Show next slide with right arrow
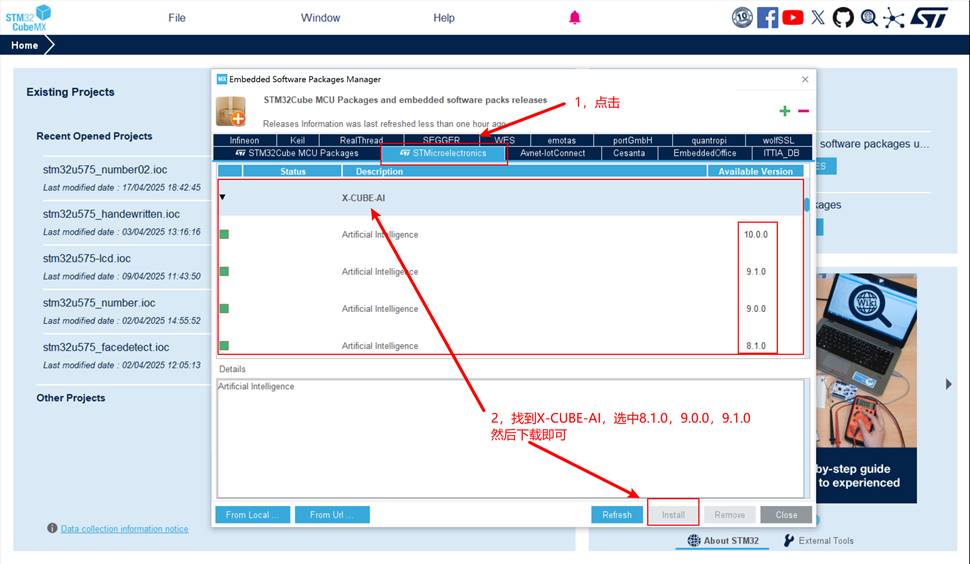 [x=948, y=384]
